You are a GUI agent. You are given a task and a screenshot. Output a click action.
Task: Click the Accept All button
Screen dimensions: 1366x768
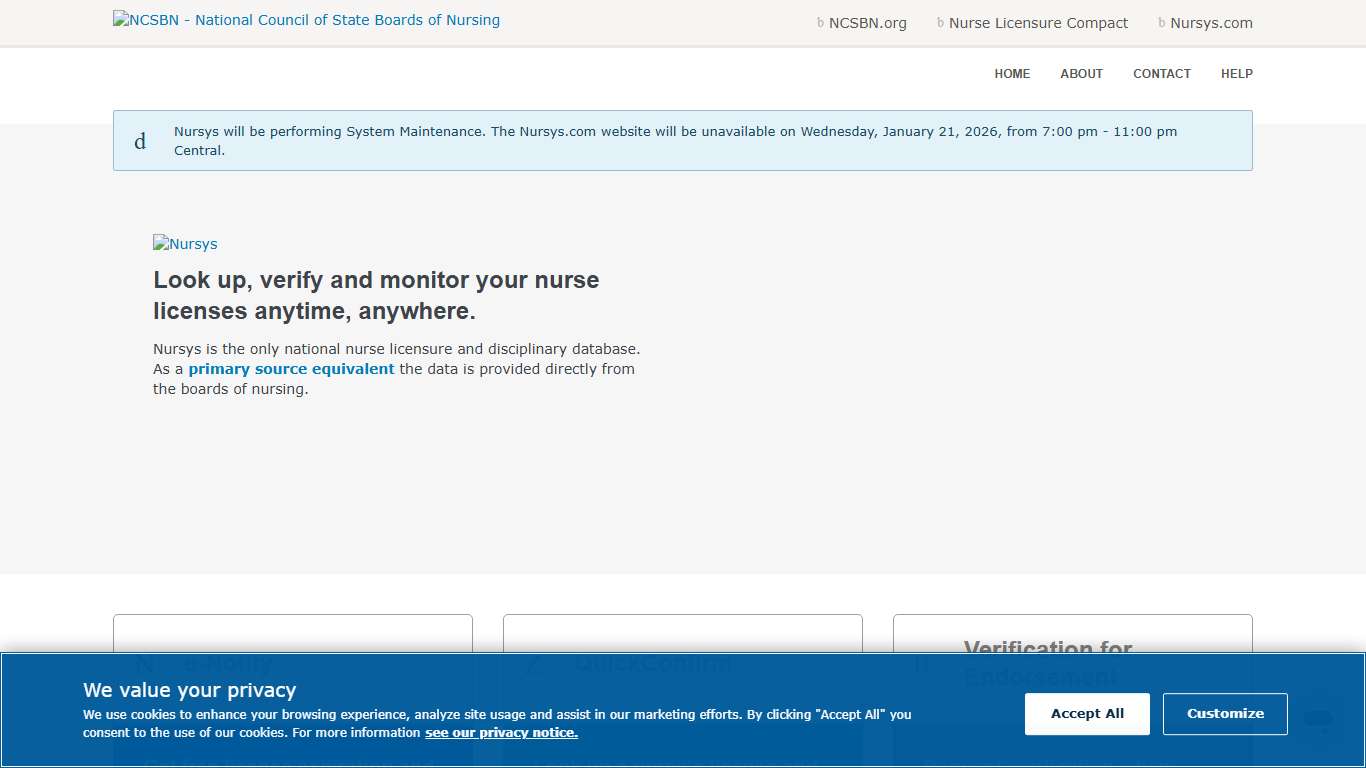[1087, 713]
